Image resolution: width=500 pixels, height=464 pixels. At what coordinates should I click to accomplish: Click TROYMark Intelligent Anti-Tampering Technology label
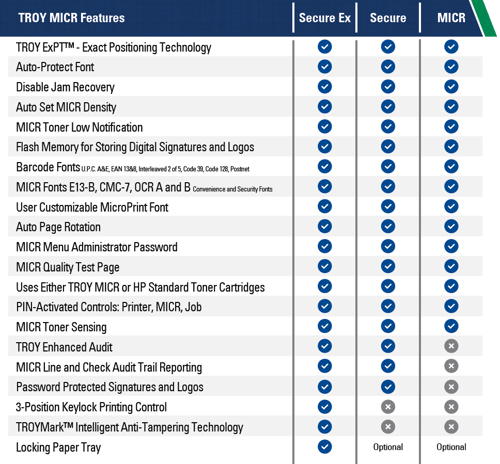(x=130, y=427)
